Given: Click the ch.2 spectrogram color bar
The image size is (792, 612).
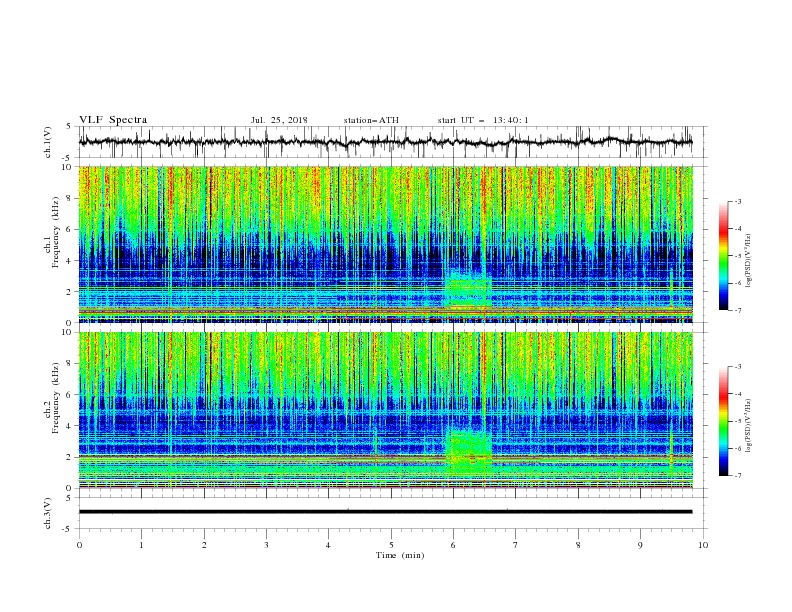Looking at the screenshot, I should (x=724, y=421).
